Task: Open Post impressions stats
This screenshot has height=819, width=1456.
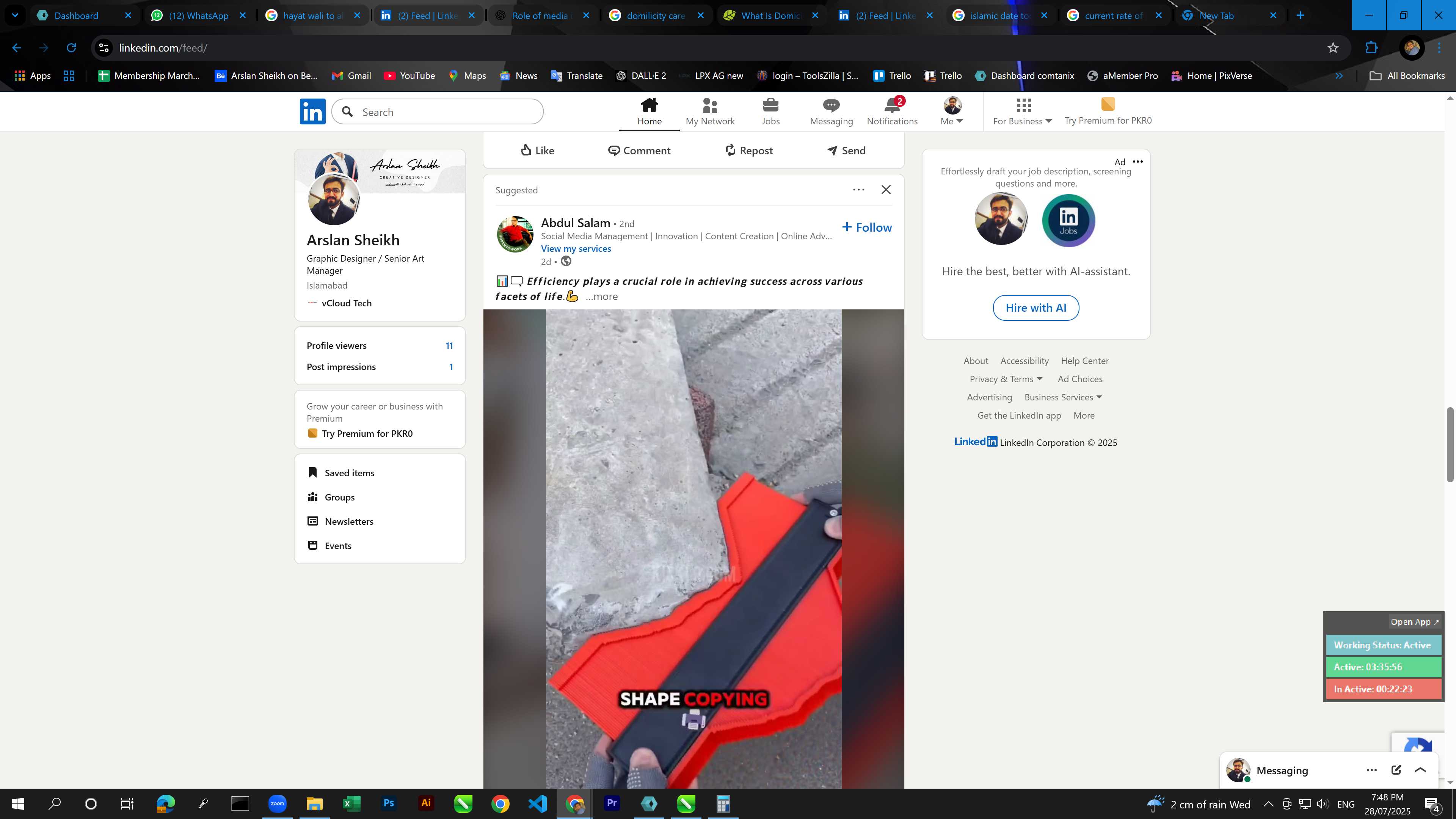Action: pos(379,367)
